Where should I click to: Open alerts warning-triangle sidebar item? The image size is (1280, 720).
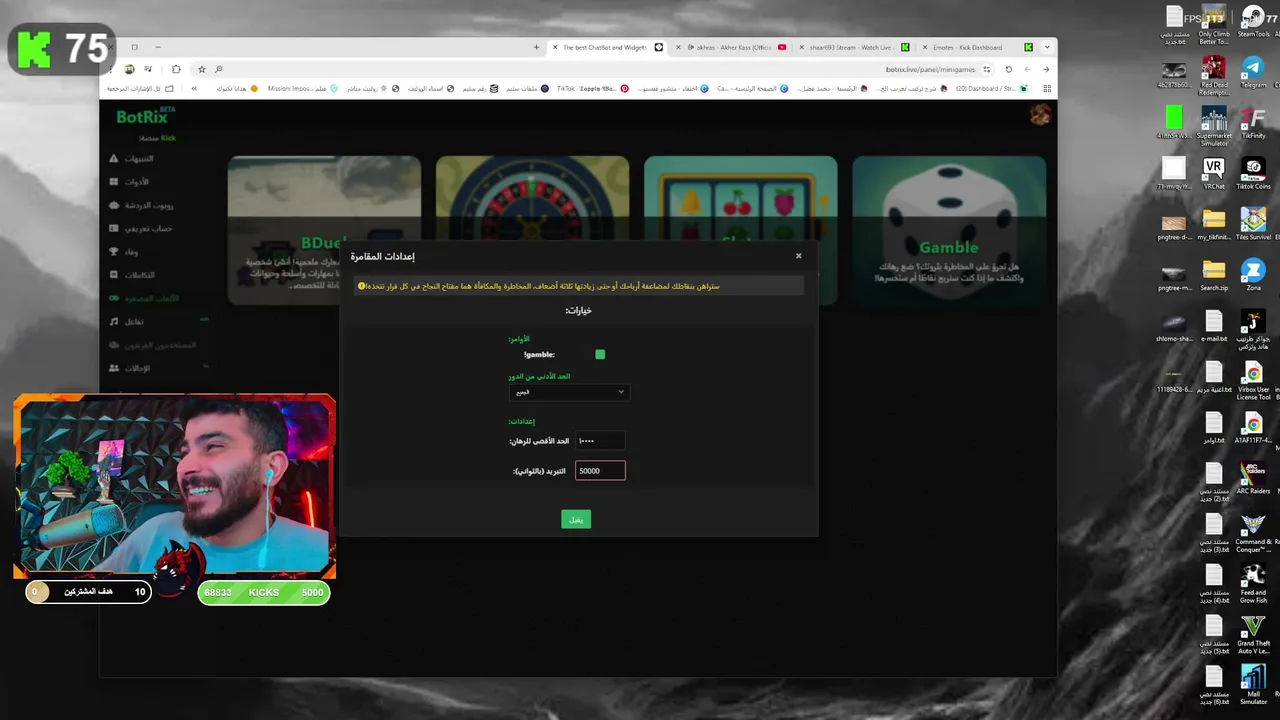pos(133,159)
